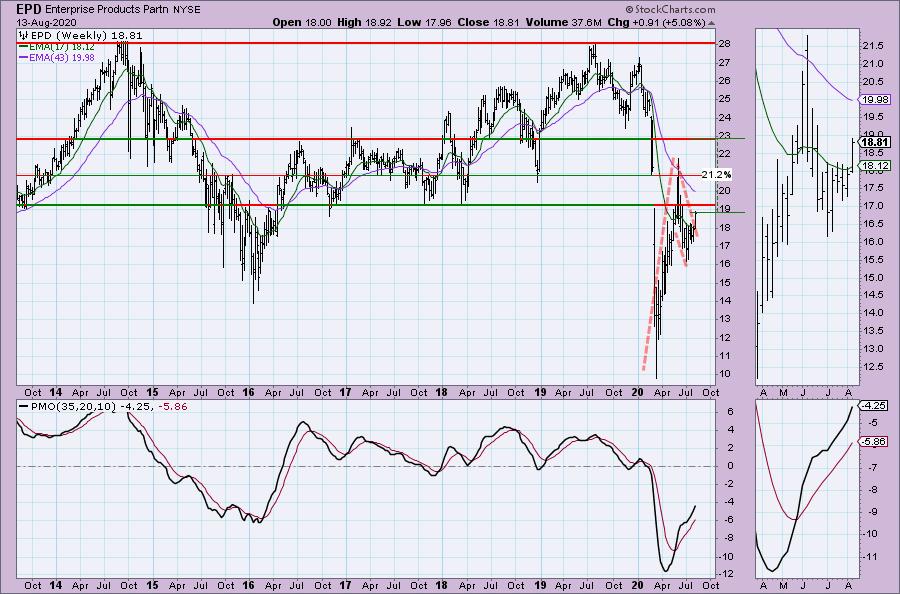Click the 19.98 EMA price tag
The height and width of the screenshot is (594, 900).
[x=876, y=100]
